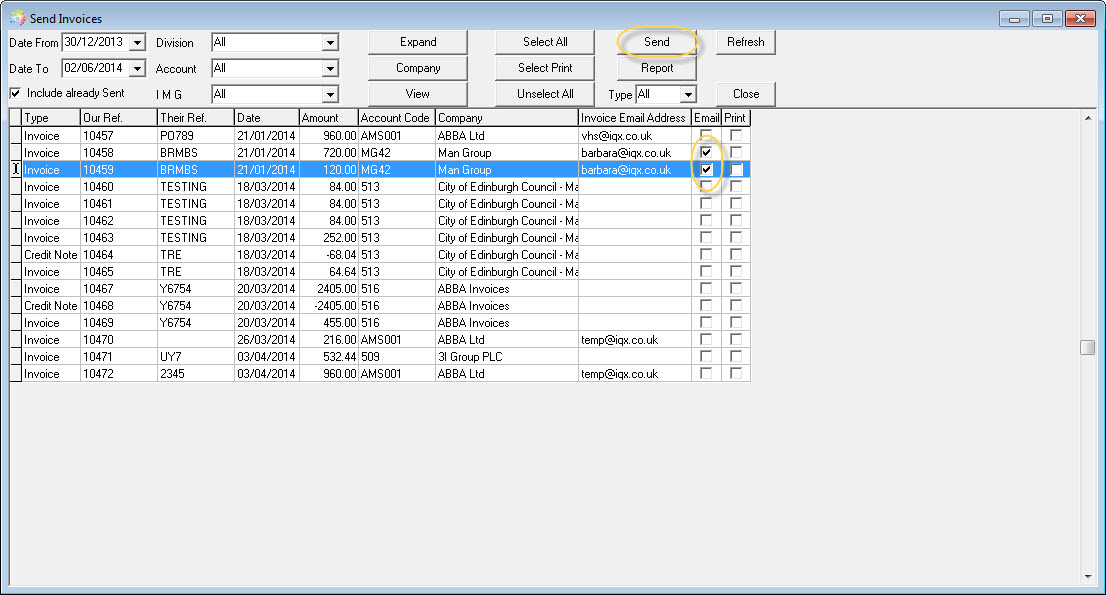Click the vertical scrollbar thumb
The width and height of the screenshot is (1106, 595).
[x=1088, y=348]
